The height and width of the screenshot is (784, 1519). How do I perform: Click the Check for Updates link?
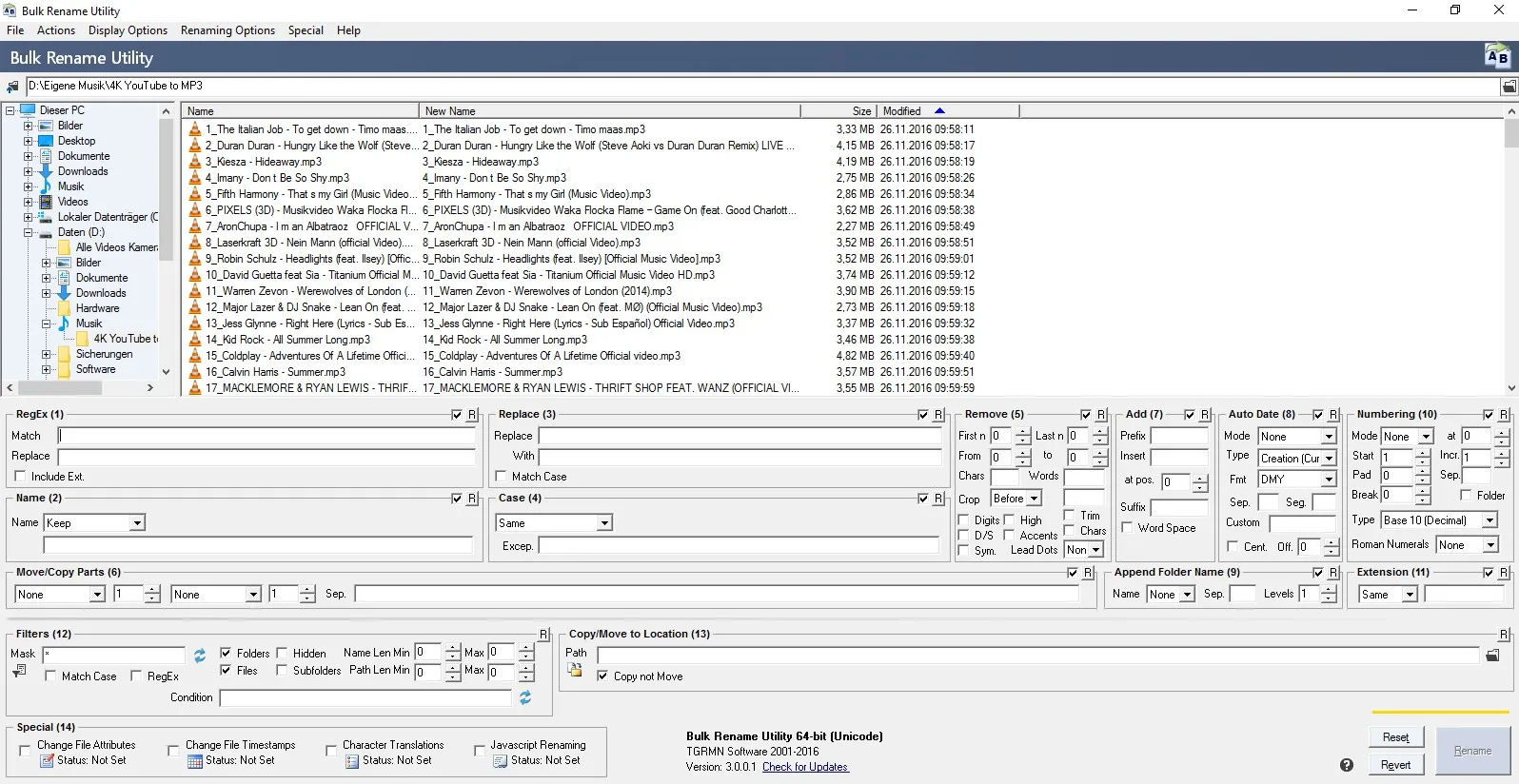pos(804,767)
